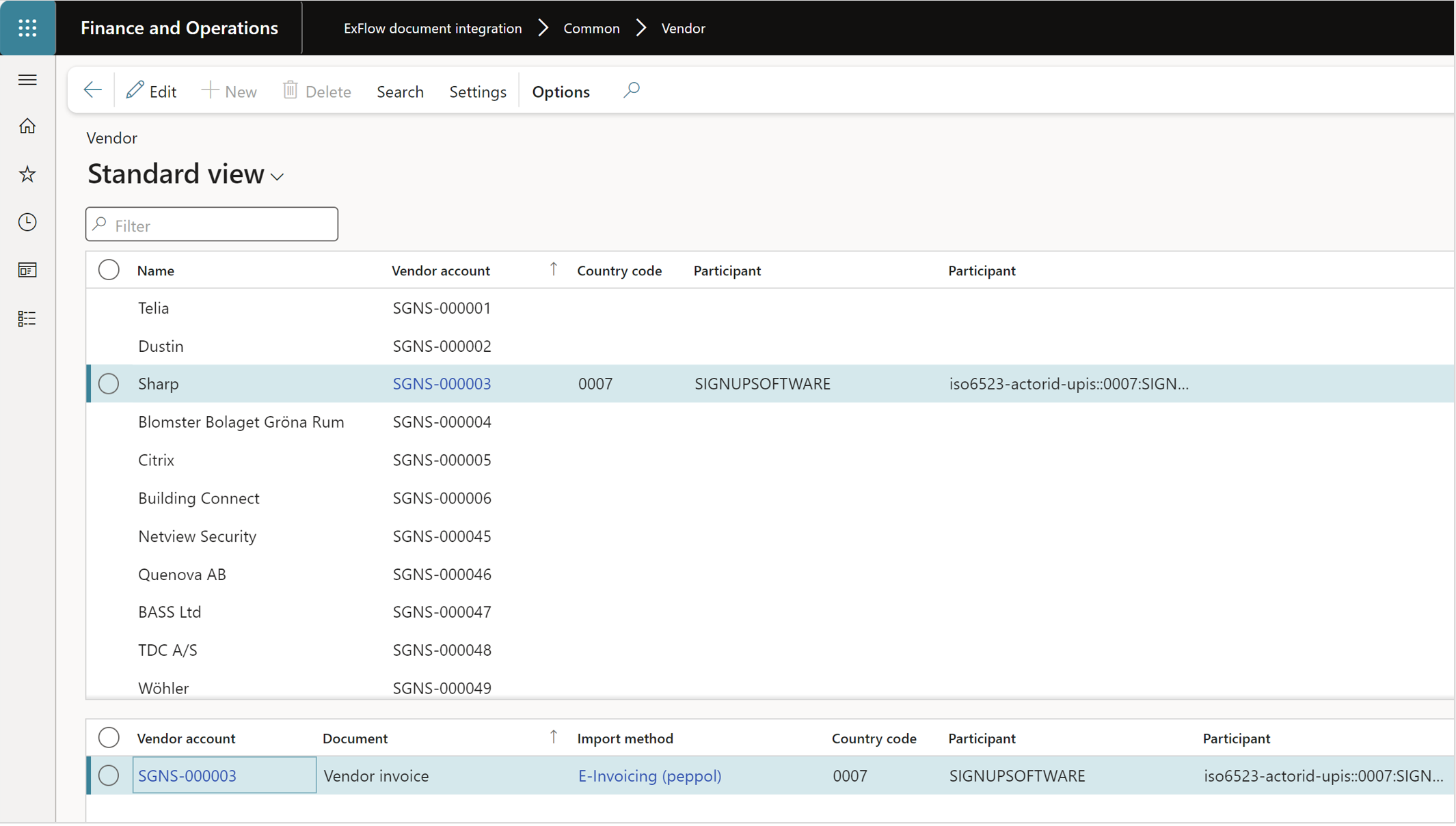The width and height of the screenshot is (1456, 826).
Task: Go to the Home icon in sidebar
Action: [27, 126]
